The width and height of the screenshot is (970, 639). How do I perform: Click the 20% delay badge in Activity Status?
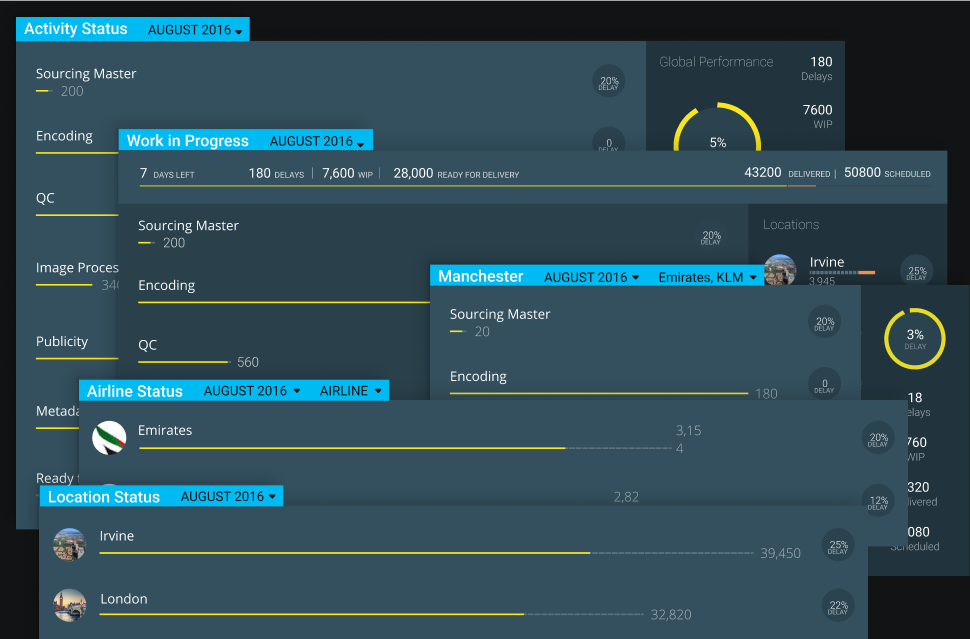[x=608, y=83]
